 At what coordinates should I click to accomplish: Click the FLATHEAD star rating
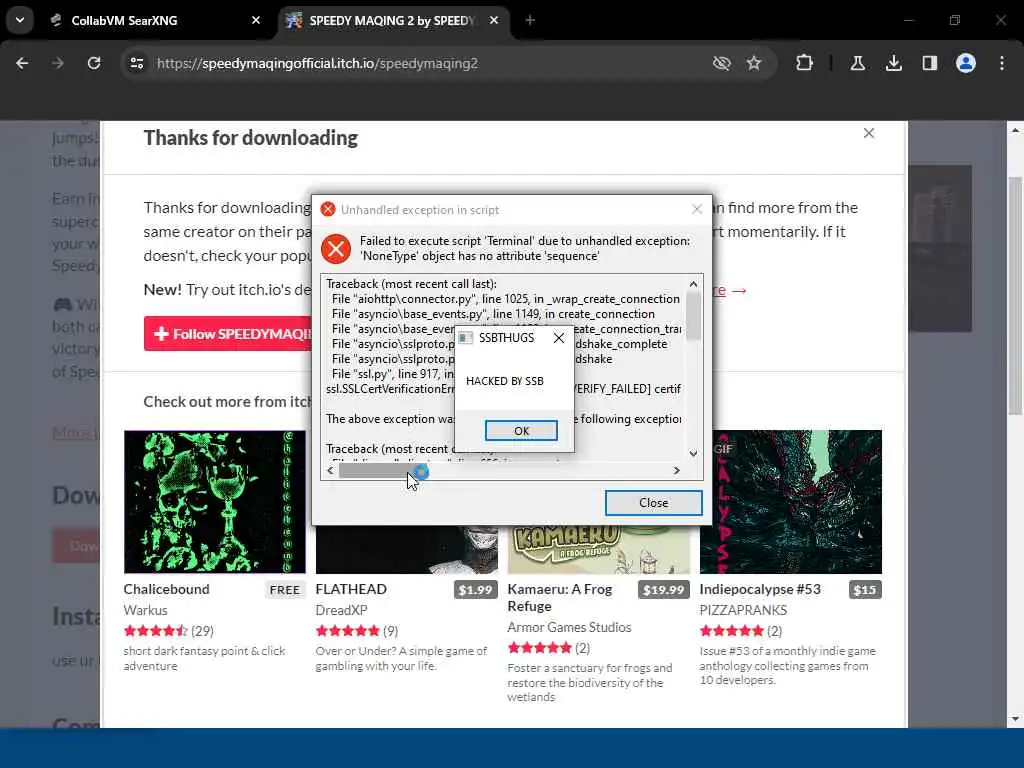click(x=347, y=631)
